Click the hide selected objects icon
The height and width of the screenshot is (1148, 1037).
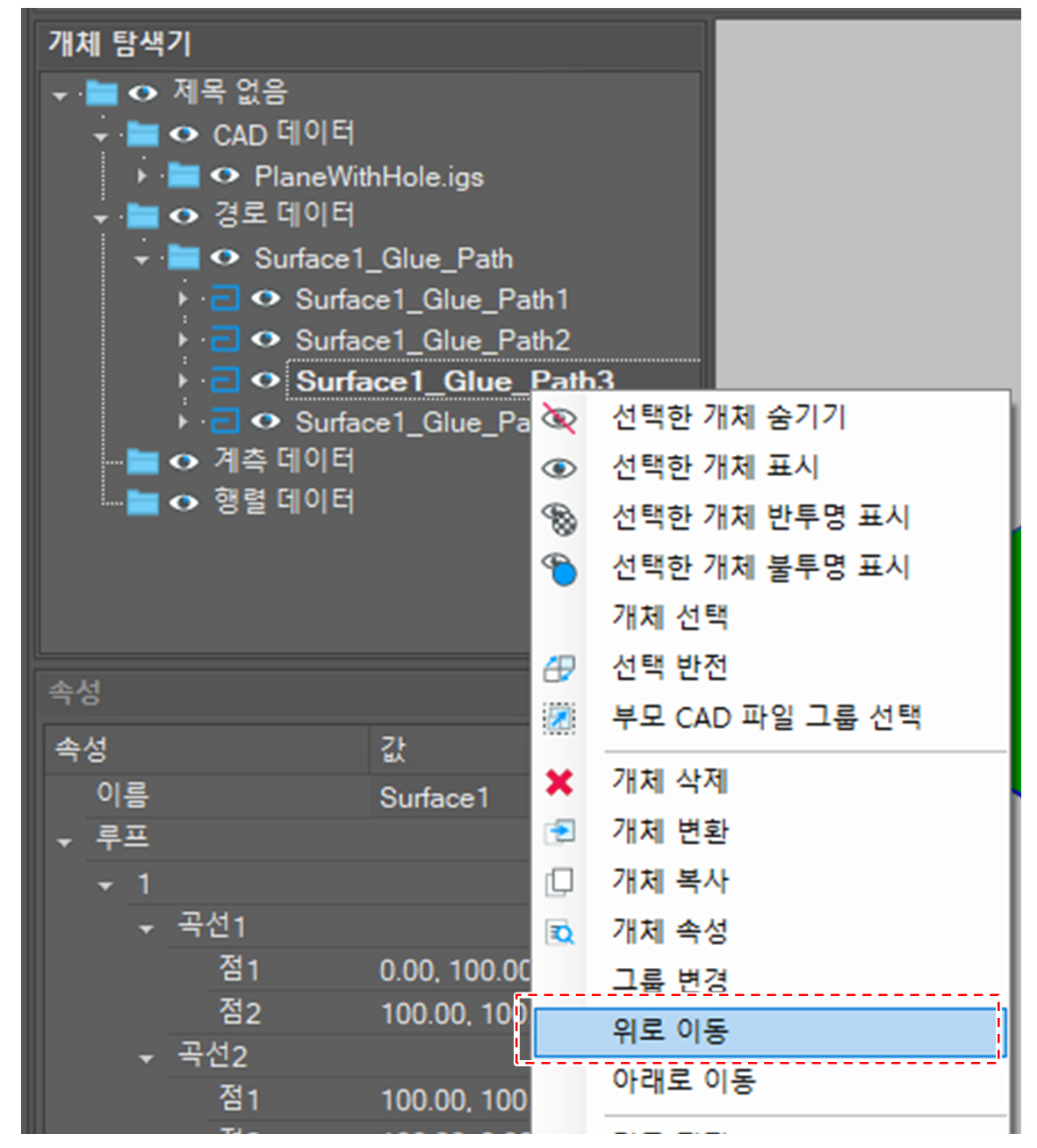click(x=559, y=418)
